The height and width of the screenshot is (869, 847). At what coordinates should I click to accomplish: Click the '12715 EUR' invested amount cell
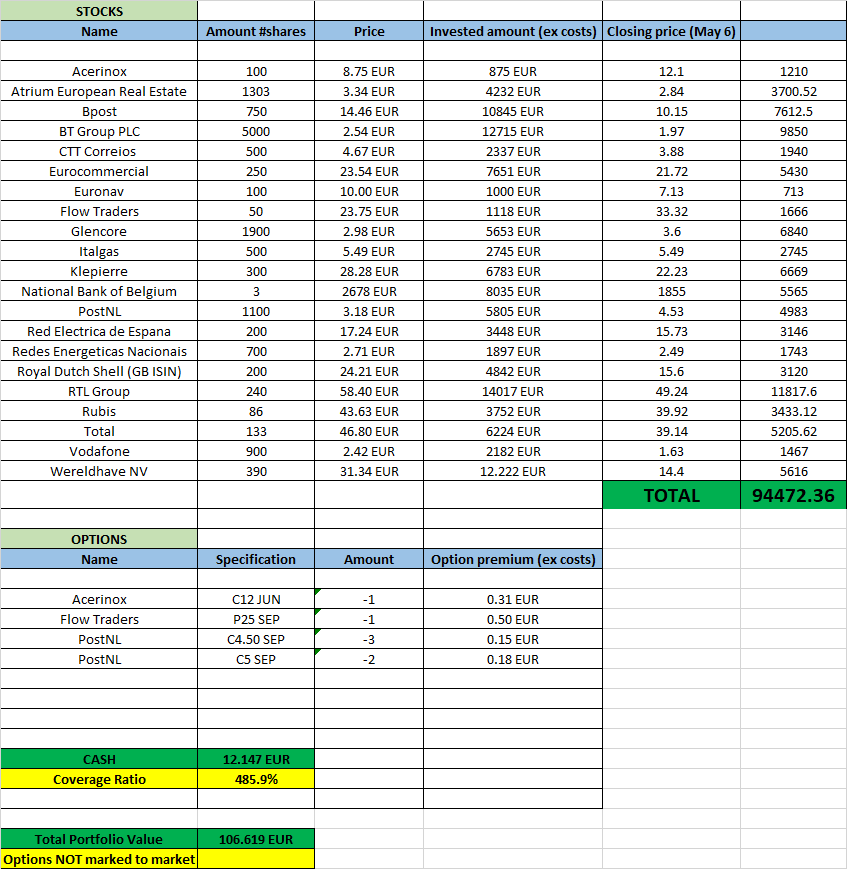pos(513,131)
